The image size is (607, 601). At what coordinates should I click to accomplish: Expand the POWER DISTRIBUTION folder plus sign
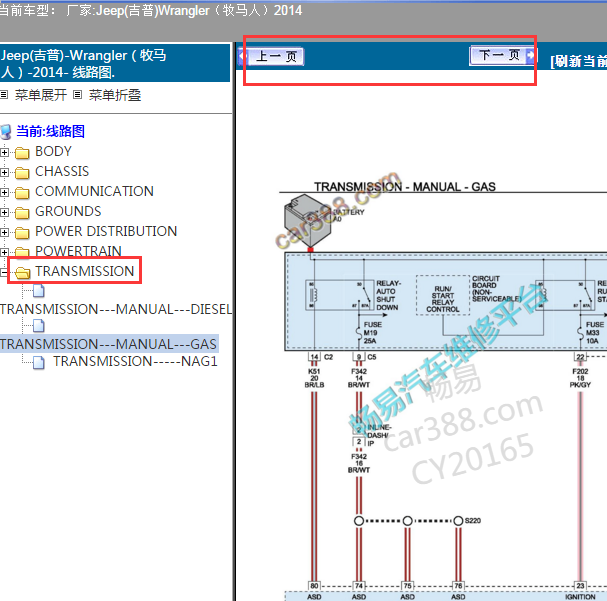4,233
